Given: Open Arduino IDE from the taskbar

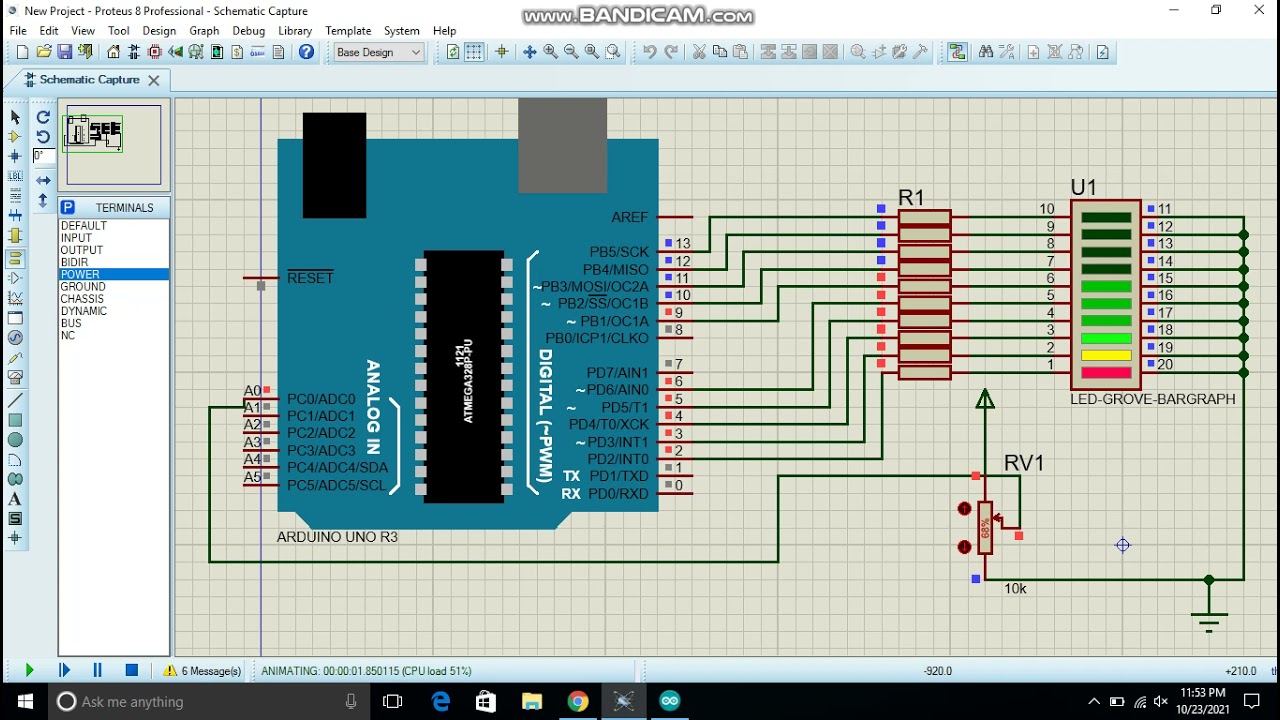Looking at the screenshot, I should pos(670,701).
